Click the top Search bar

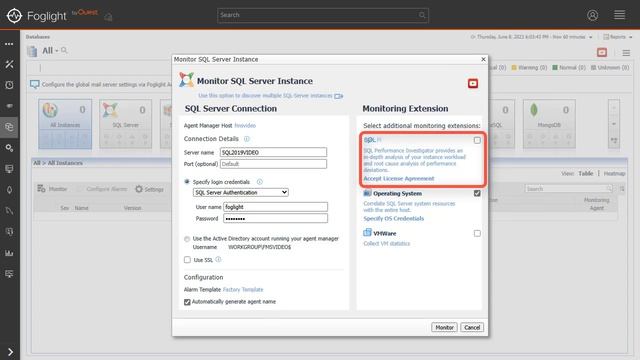pos(322,16)
